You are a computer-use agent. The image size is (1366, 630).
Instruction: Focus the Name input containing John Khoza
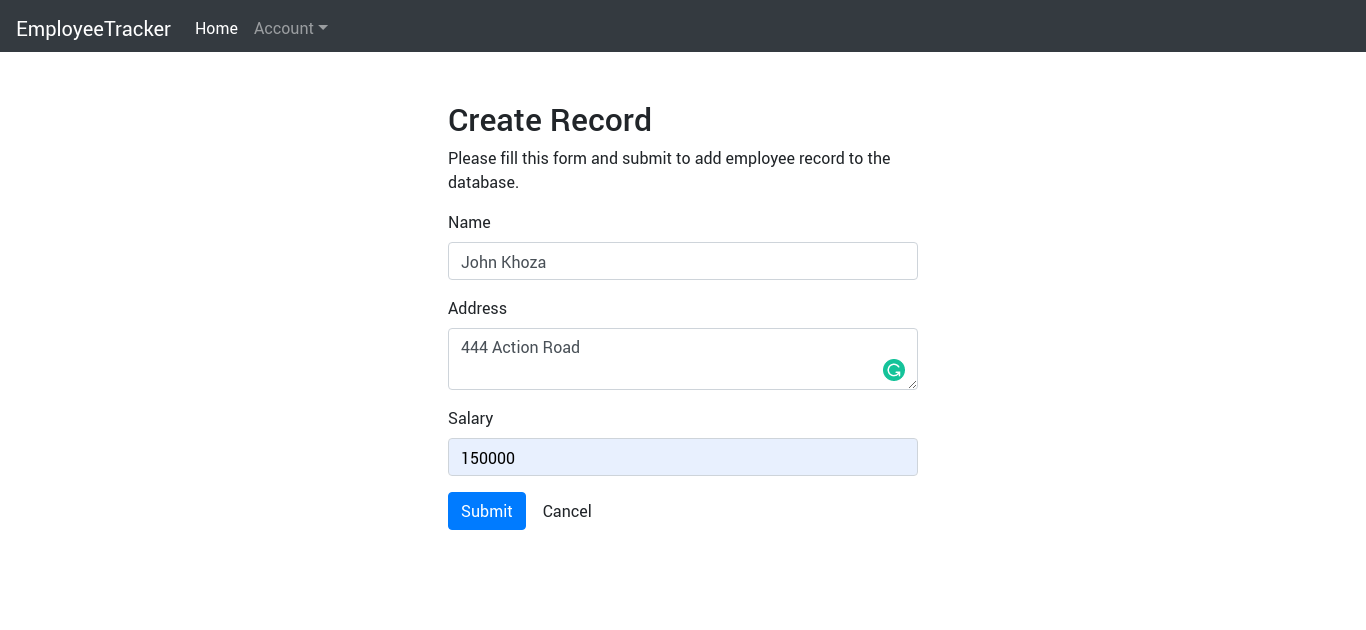tap(682, 261)
